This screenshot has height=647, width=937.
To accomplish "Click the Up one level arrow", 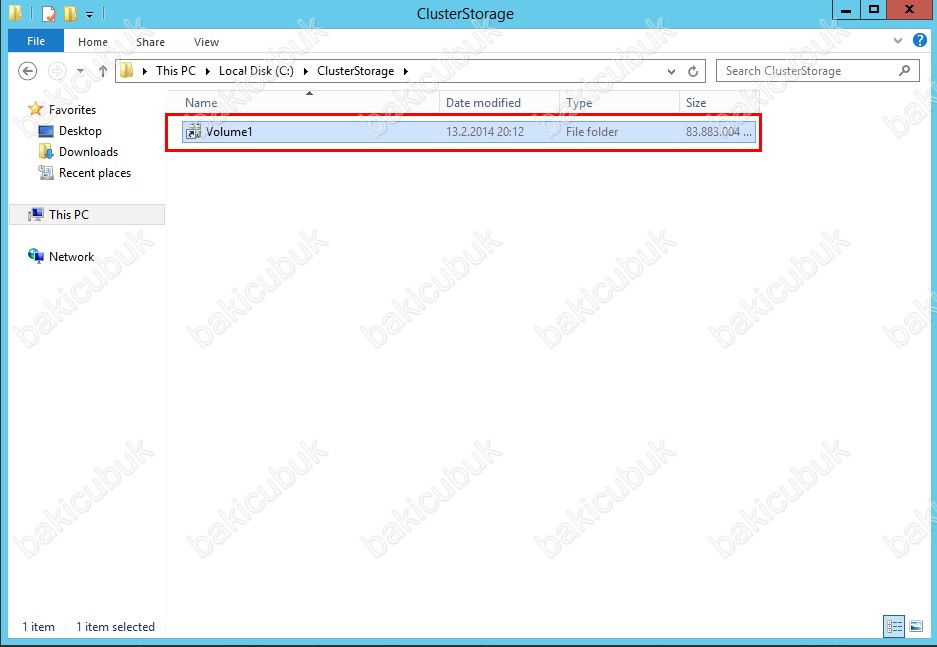I will pyautogui.click(x=103, y=71).
